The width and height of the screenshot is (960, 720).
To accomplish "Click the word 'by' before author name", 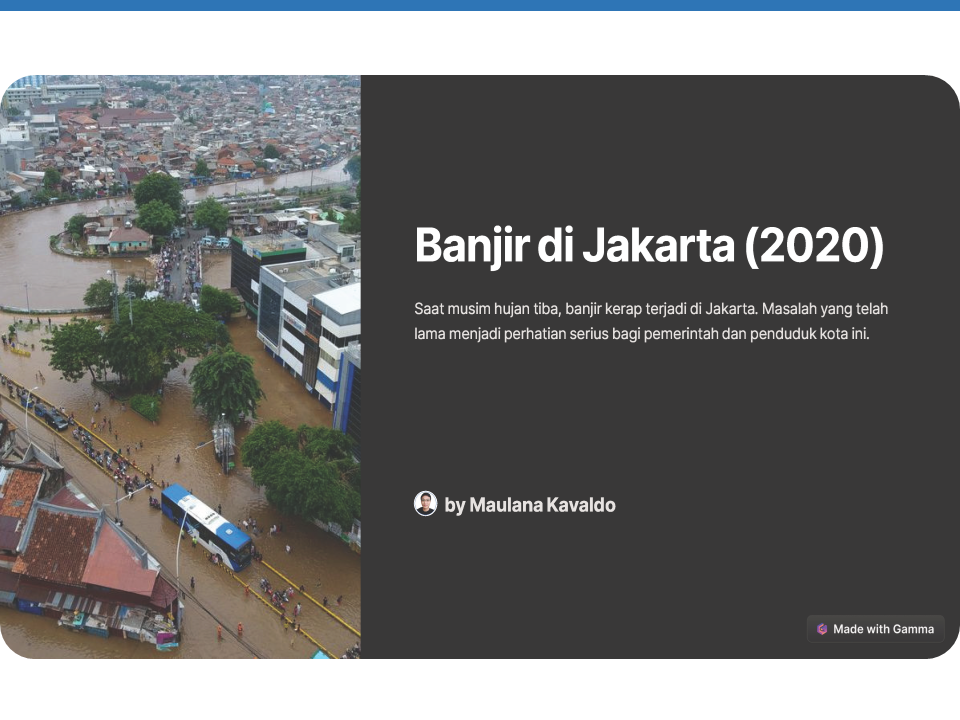I will [x=454, y=505].
